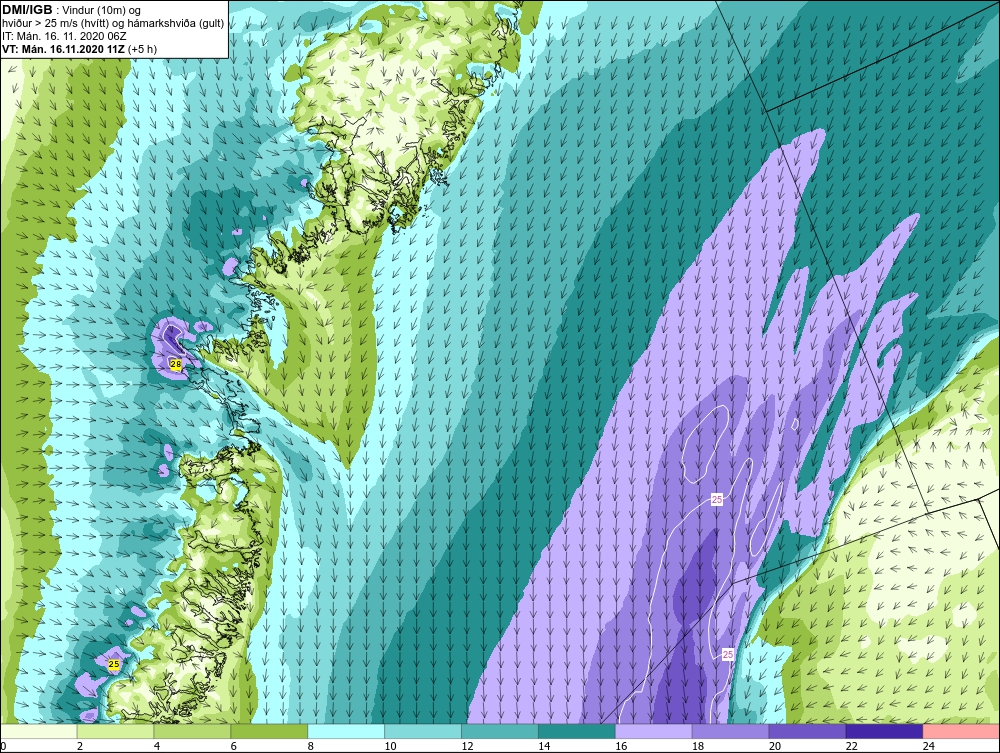
Task: Click the upper white 25 contour label
Action: (716, 500)
